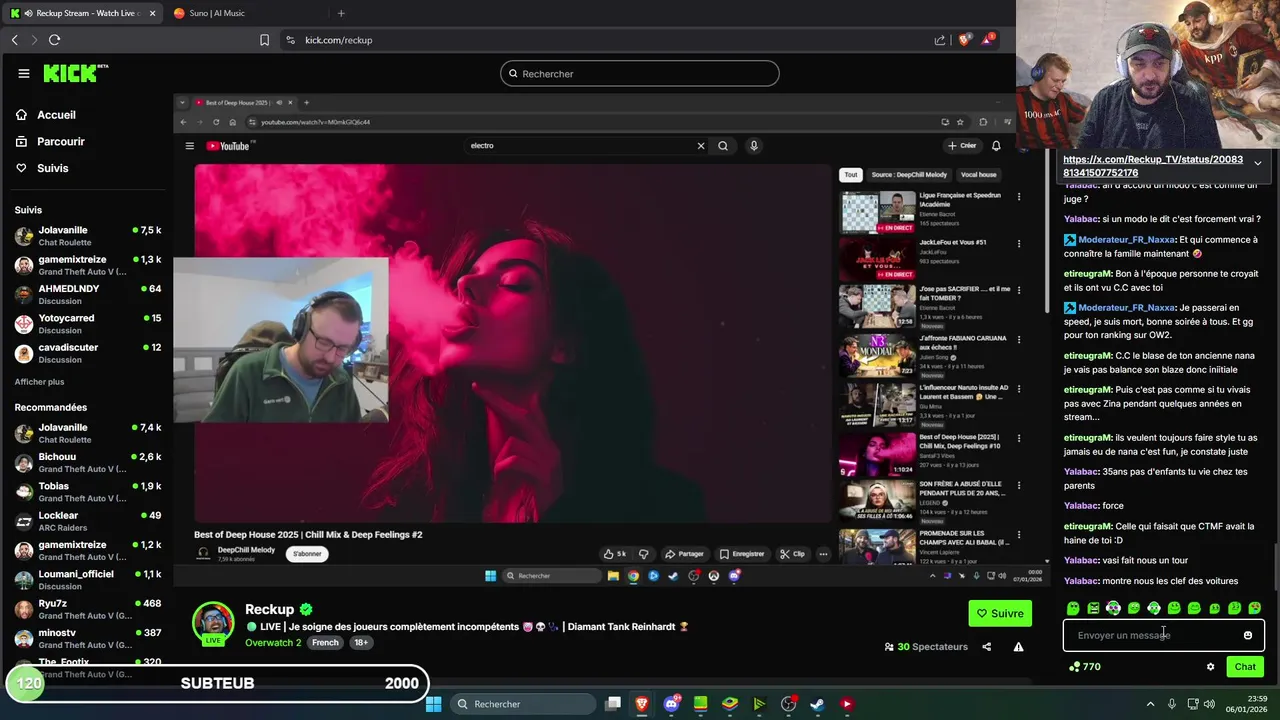
Task: Select 'Source : DeepChill Melody' chip
Action: pyautogui.click(x=909, y=175)
